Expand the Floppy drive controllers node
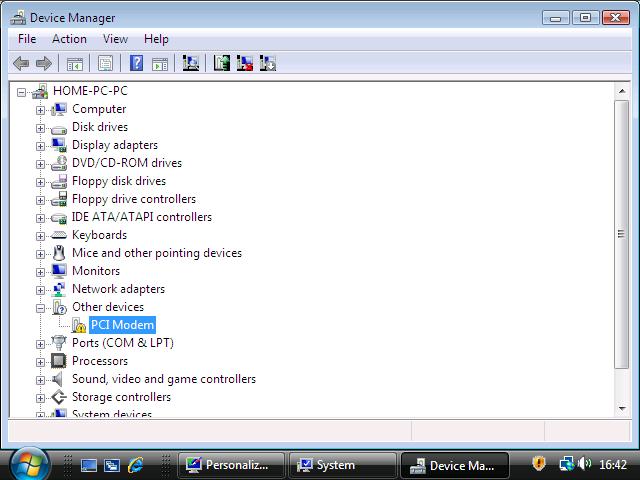 [40, 200]
